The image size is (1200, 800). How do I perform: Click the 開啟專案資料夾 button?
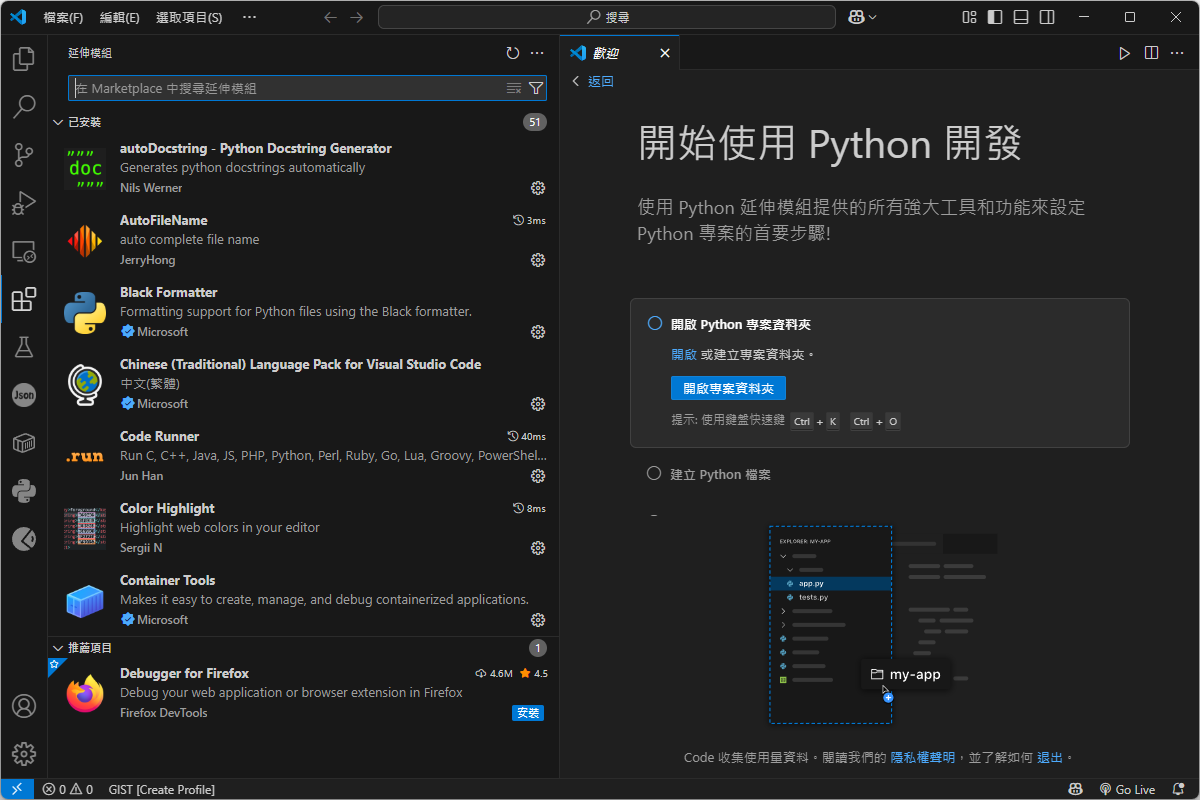[x=728, y=388]
